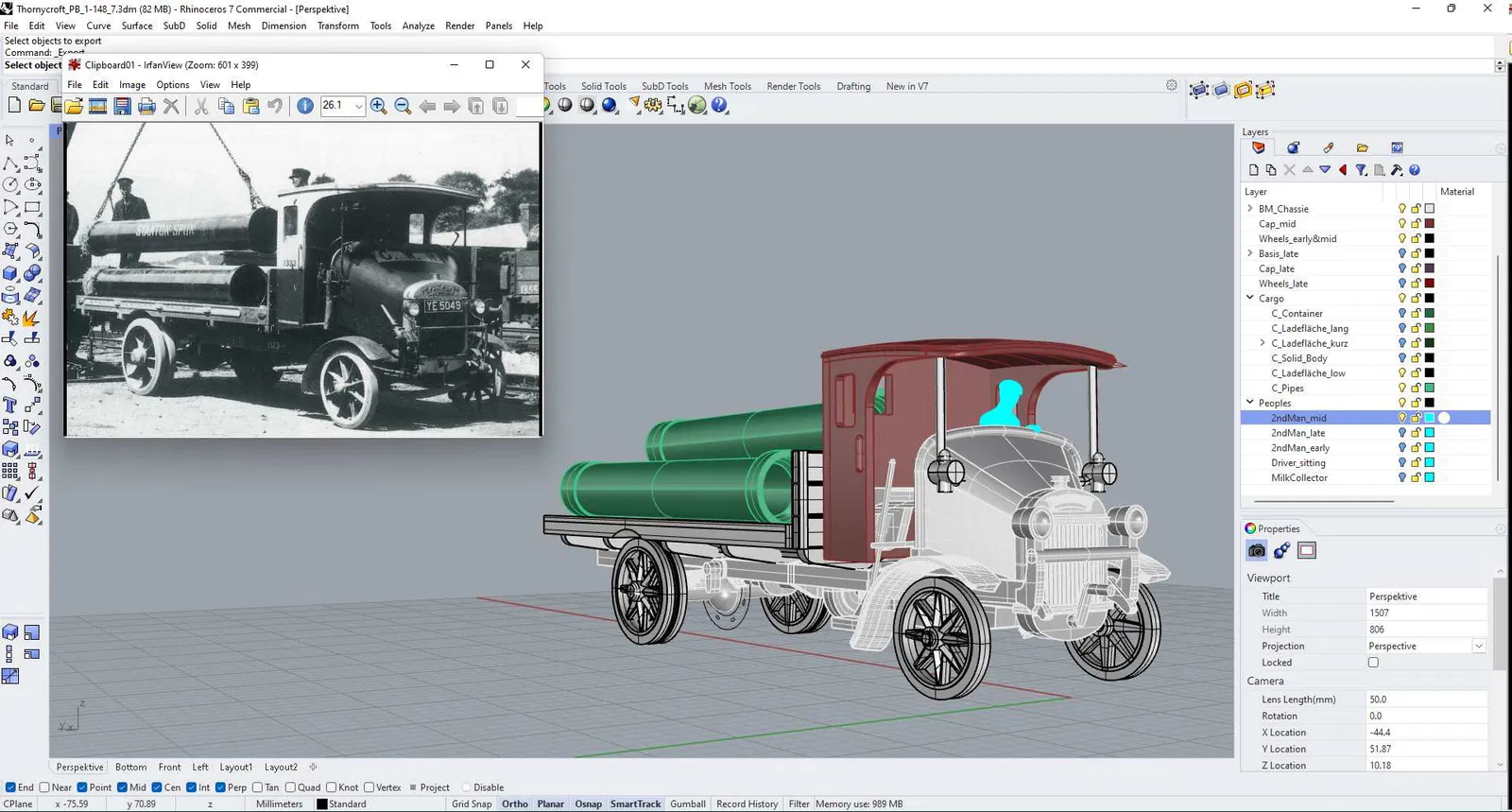Click the layer filter funnel icon

pyautogui.click(x=1361, y=170)
